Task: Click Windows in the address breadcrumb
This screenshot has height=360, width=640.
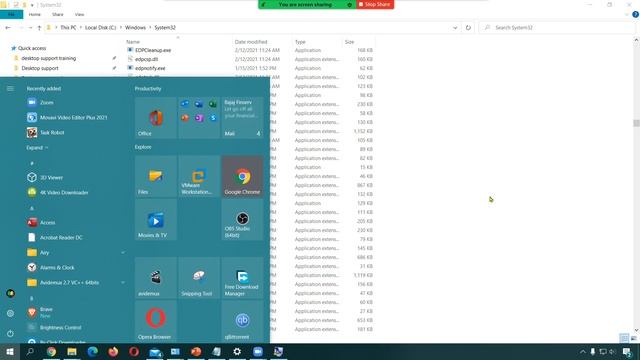Action: click(135, 28)
